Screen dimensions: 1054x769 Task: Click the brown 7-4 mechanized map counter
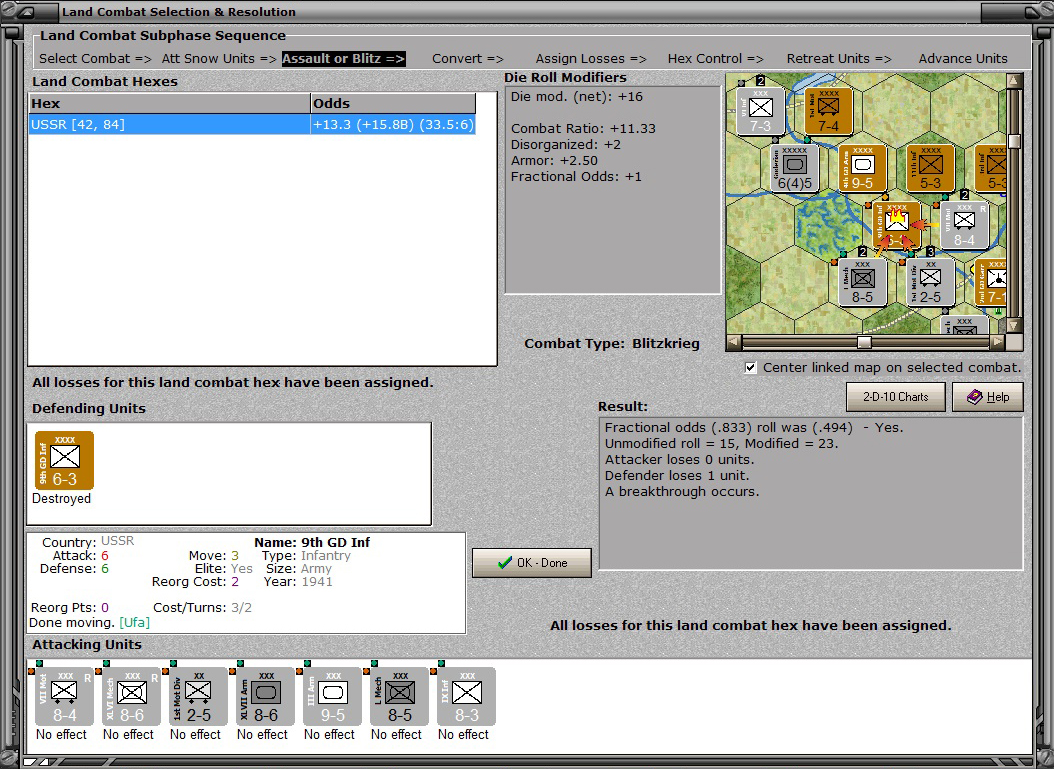[828, 112]
